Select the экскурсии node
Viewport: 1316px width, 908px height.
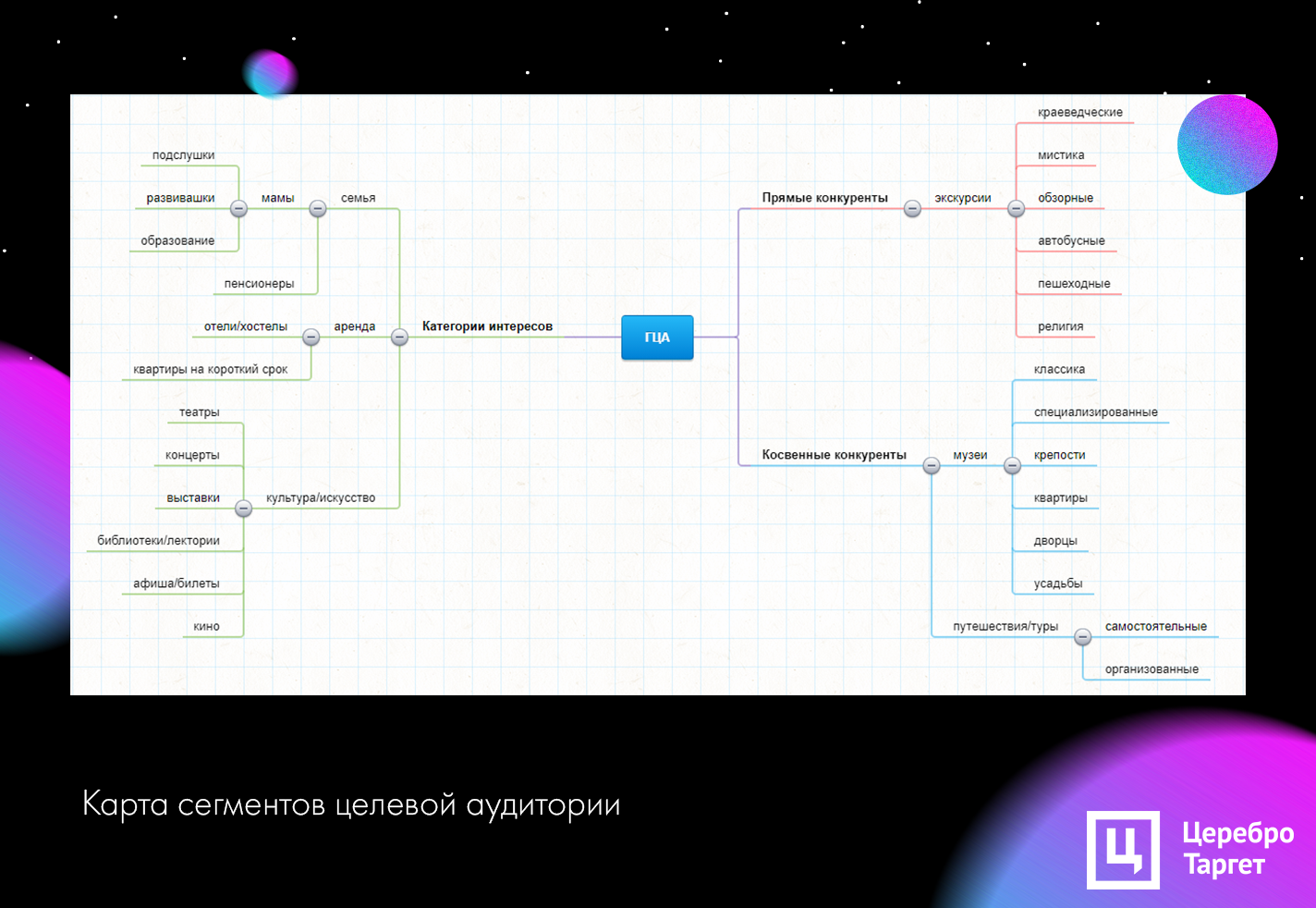(962, 198)
